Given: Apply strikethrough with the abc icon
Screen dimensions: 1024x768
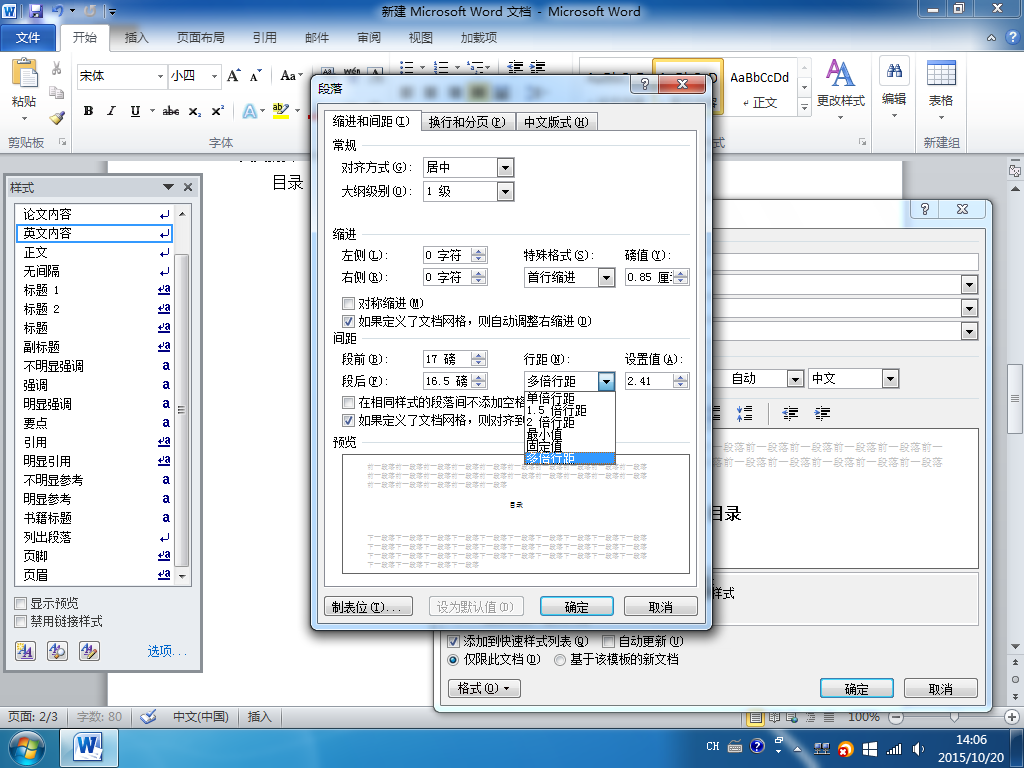Looking at the screenshot, I should coord(170,111).
